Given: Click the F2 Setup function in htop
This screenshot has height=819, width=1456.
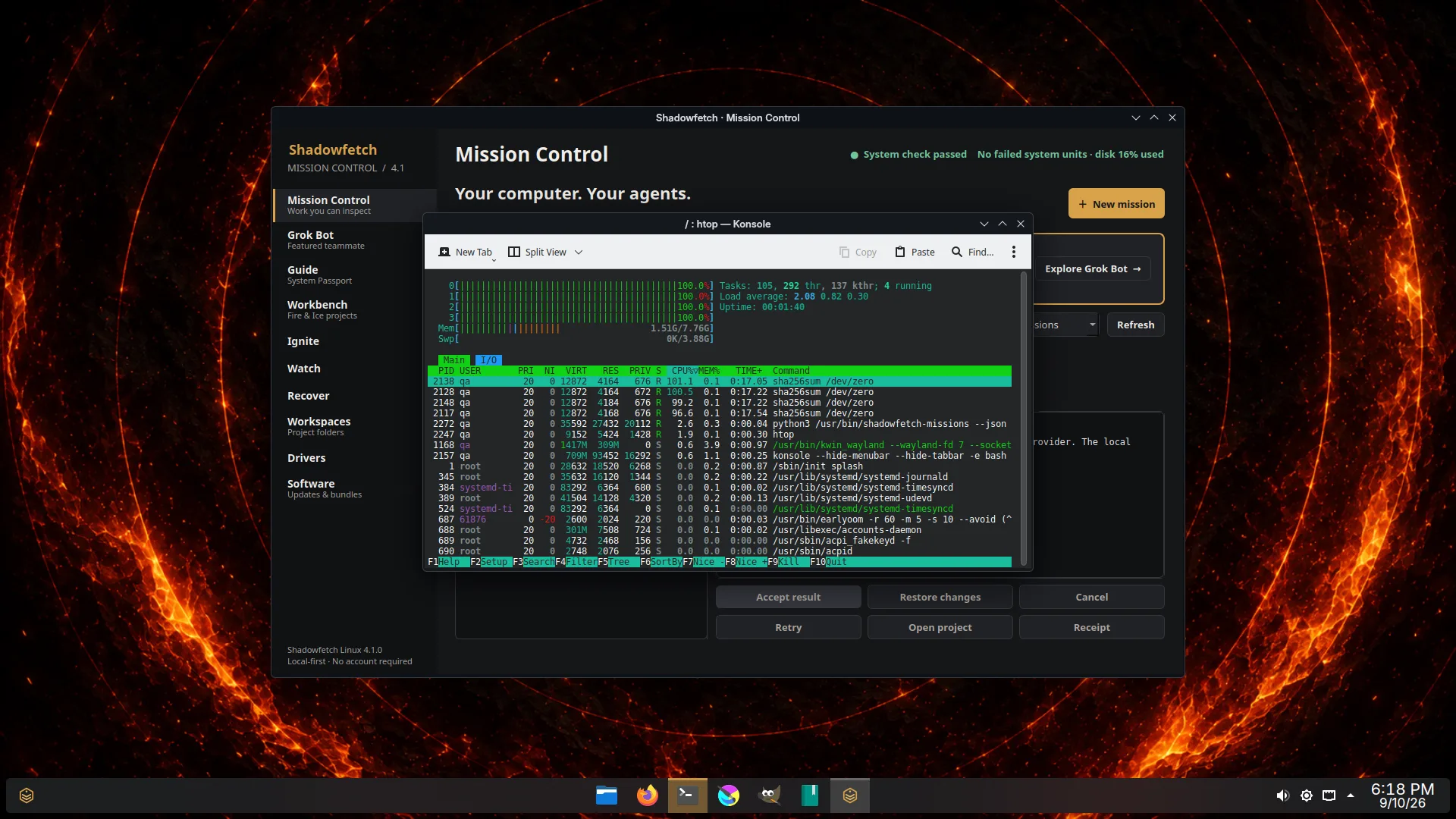Looking at the screenshot, I should [491, 562].
